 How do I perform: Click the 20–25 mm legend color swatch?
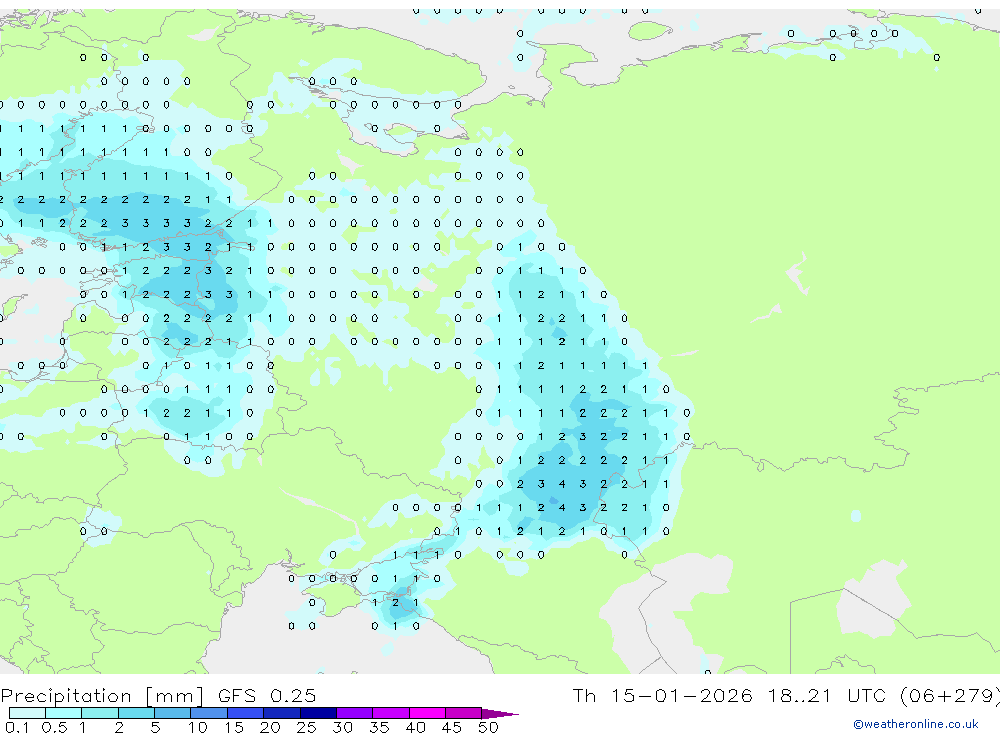coord(281,713)
